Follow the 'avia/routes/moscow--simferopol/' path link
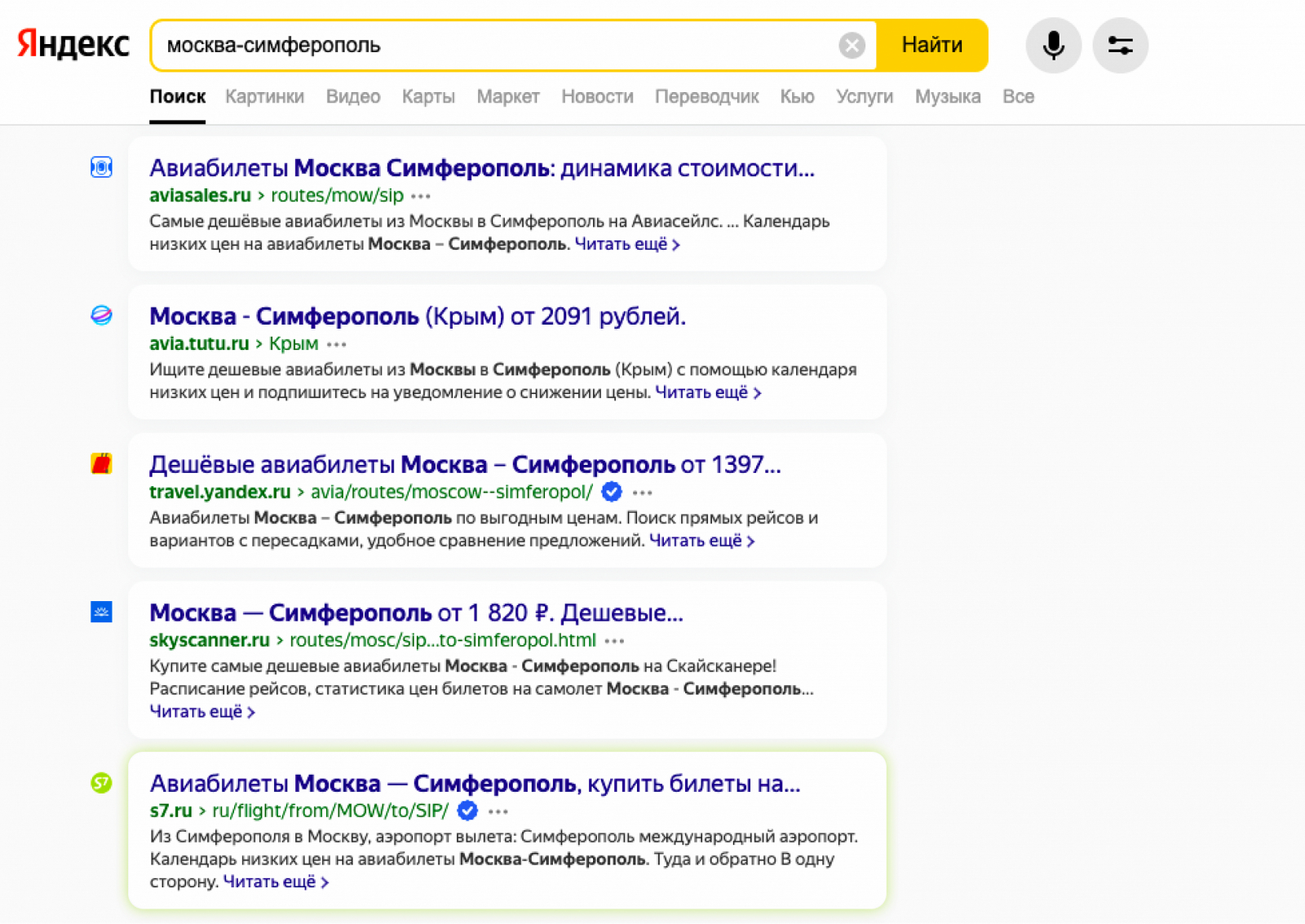The height and width of the screenshot is (924, 1305). point(452,493)
